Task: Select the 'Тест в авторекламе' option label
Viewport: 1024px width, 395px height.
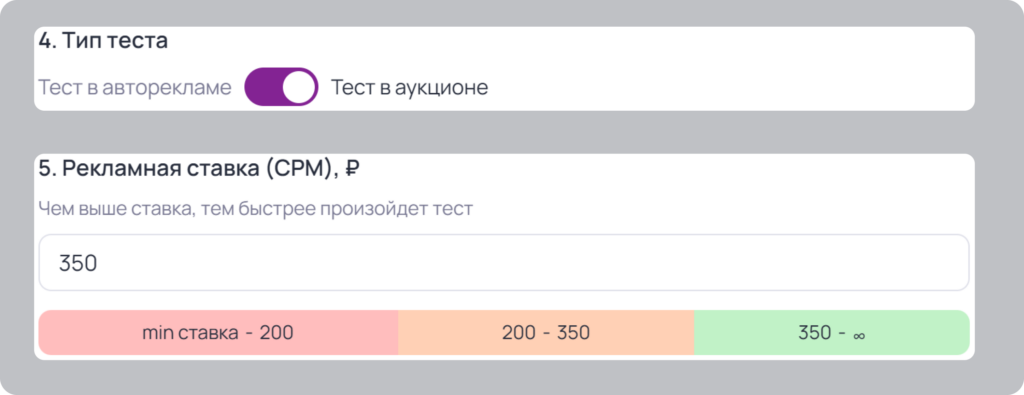Action: pyautogui.click(x=135, y=87)
